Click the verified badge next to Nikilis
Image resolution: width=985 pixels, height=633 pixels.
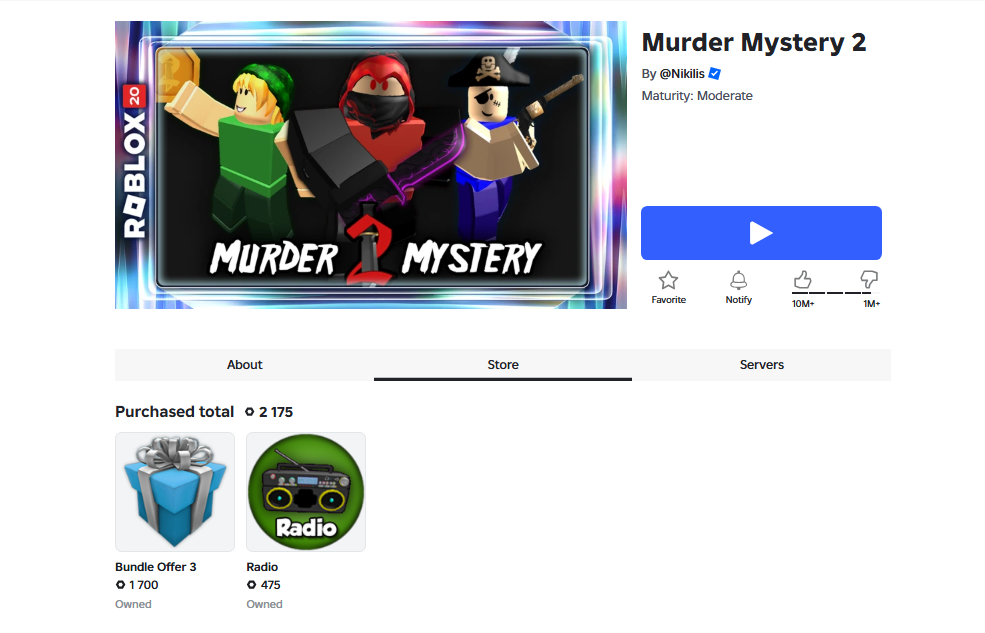click(714, 73)
